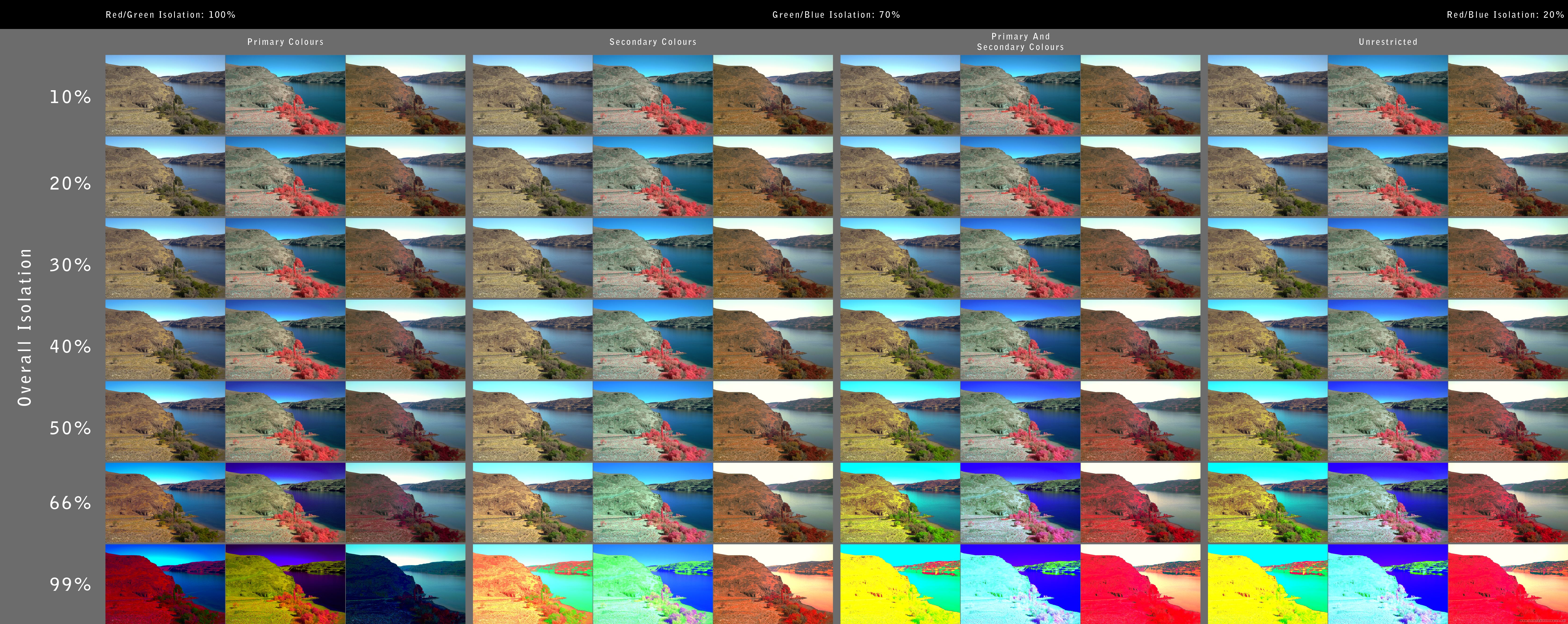Click the vertical 'Overall Isolation' axis label
1568x624 pixels.
click(24, 327)
